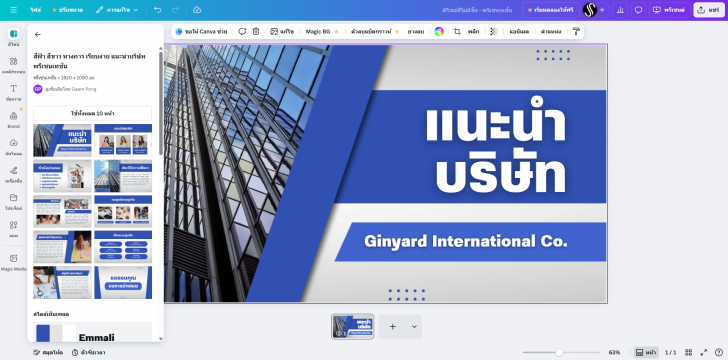Add collaborator with plus icon
The image size is (728, 360).
(x=602, y=10)
